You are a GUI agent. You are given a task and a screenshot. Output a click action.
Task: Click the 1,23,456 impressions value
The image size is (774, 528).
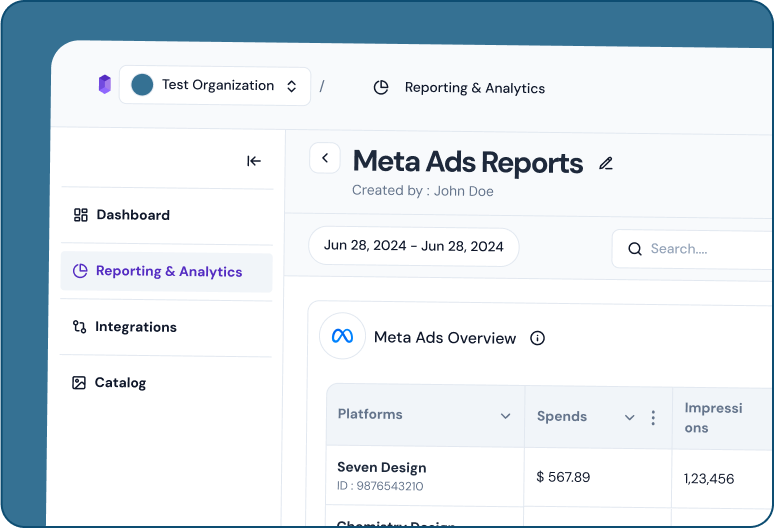click(x=709, y=479)
